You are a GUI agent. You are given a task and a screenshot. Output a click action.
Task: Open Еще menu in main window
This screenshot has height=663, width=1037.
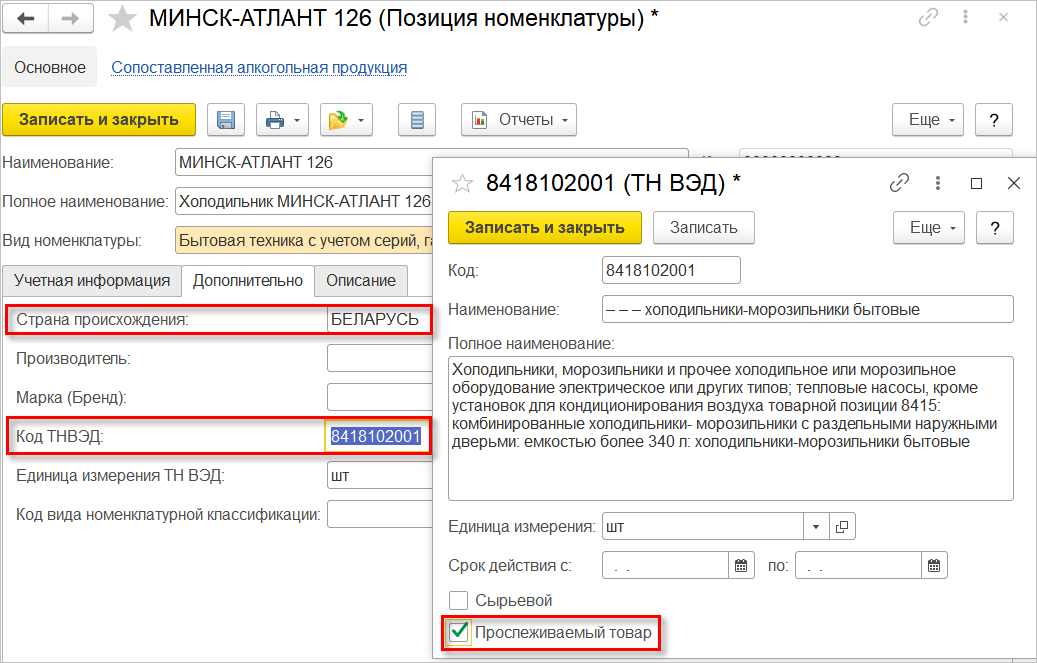928,120
